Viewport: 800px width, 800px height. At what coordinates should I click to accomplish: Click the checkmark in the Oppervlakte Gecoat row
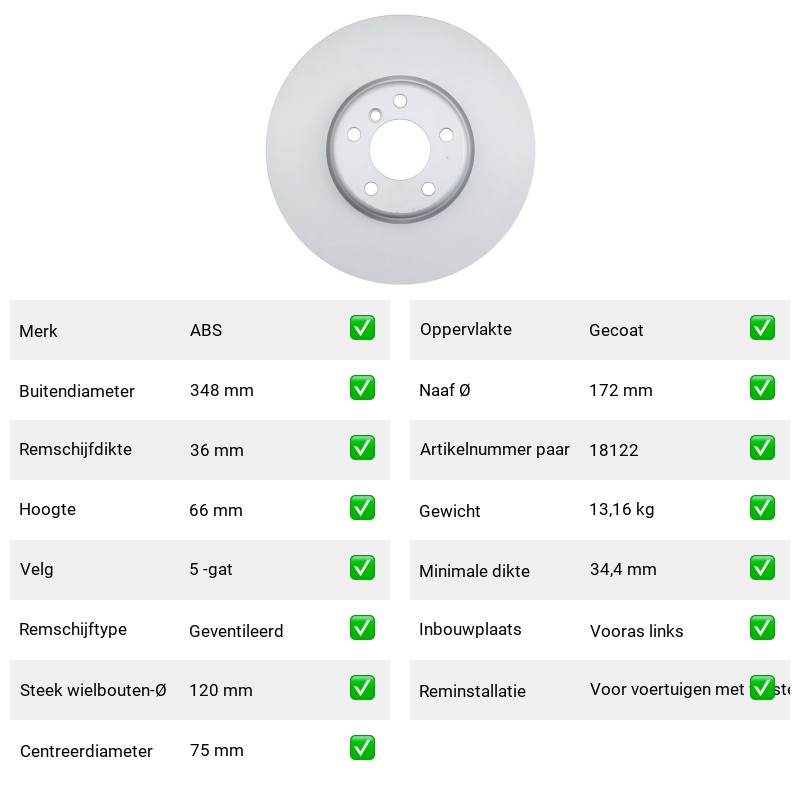[x=762, y=328]
